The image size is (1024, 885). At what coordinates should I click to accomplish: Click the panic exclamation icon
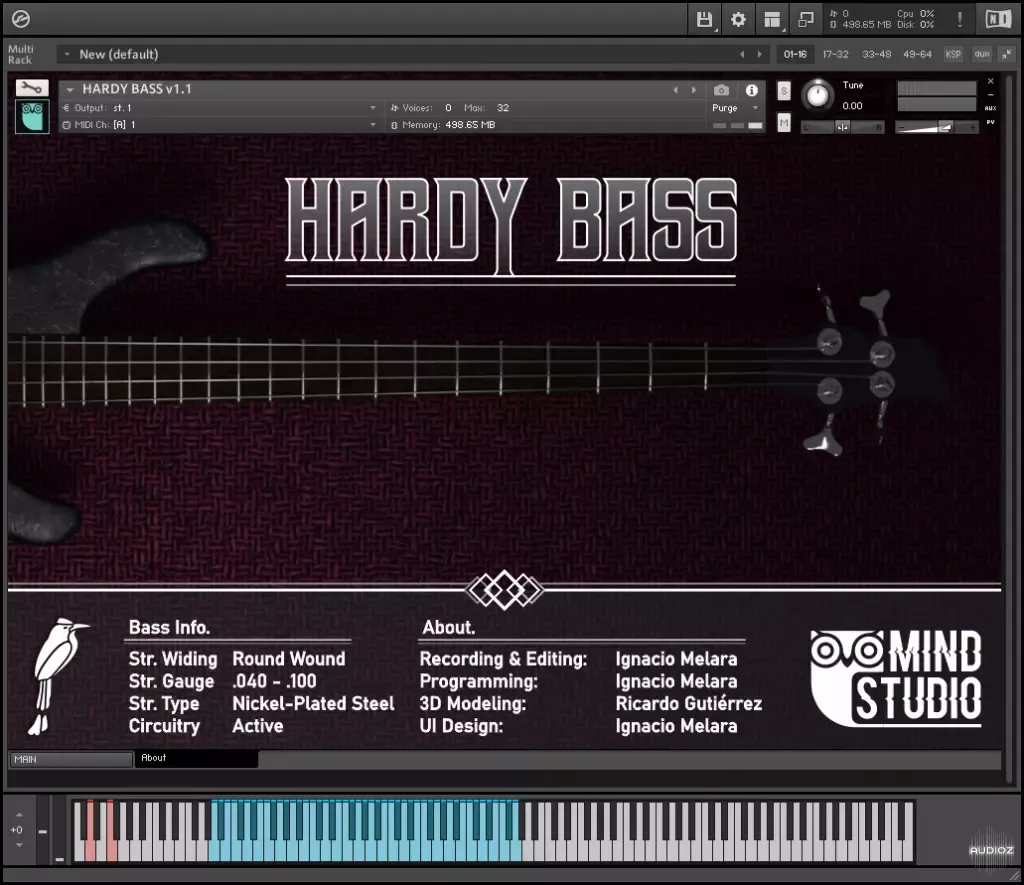point(959,19)
